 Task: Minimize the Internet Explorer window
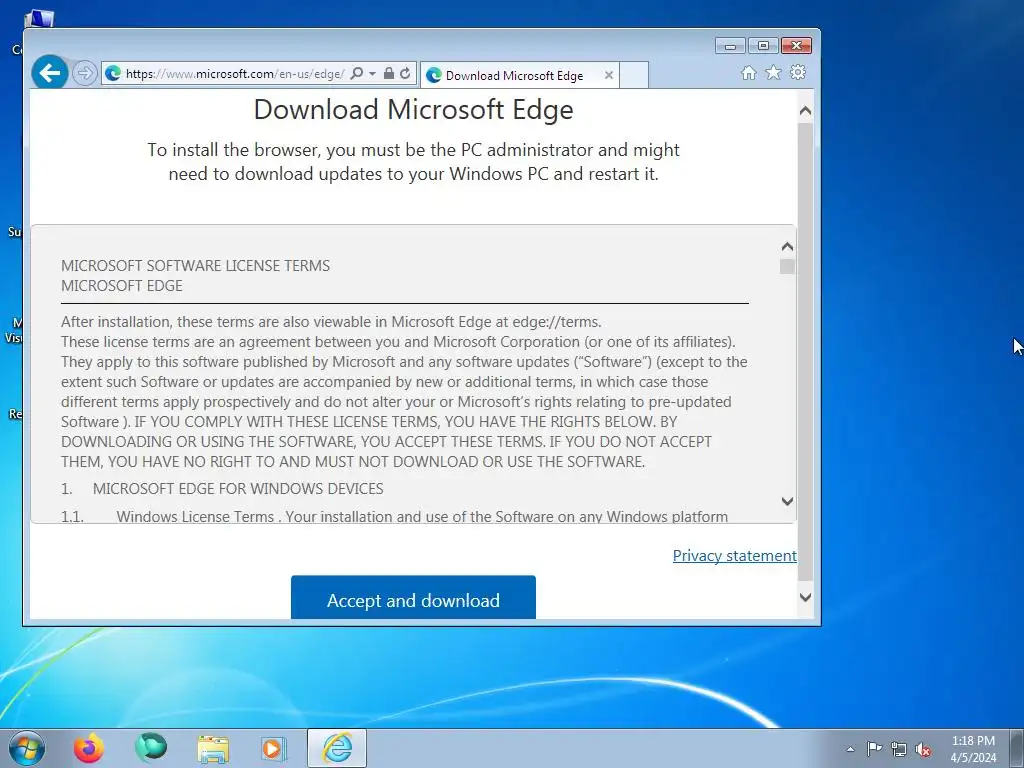[730, 46]
